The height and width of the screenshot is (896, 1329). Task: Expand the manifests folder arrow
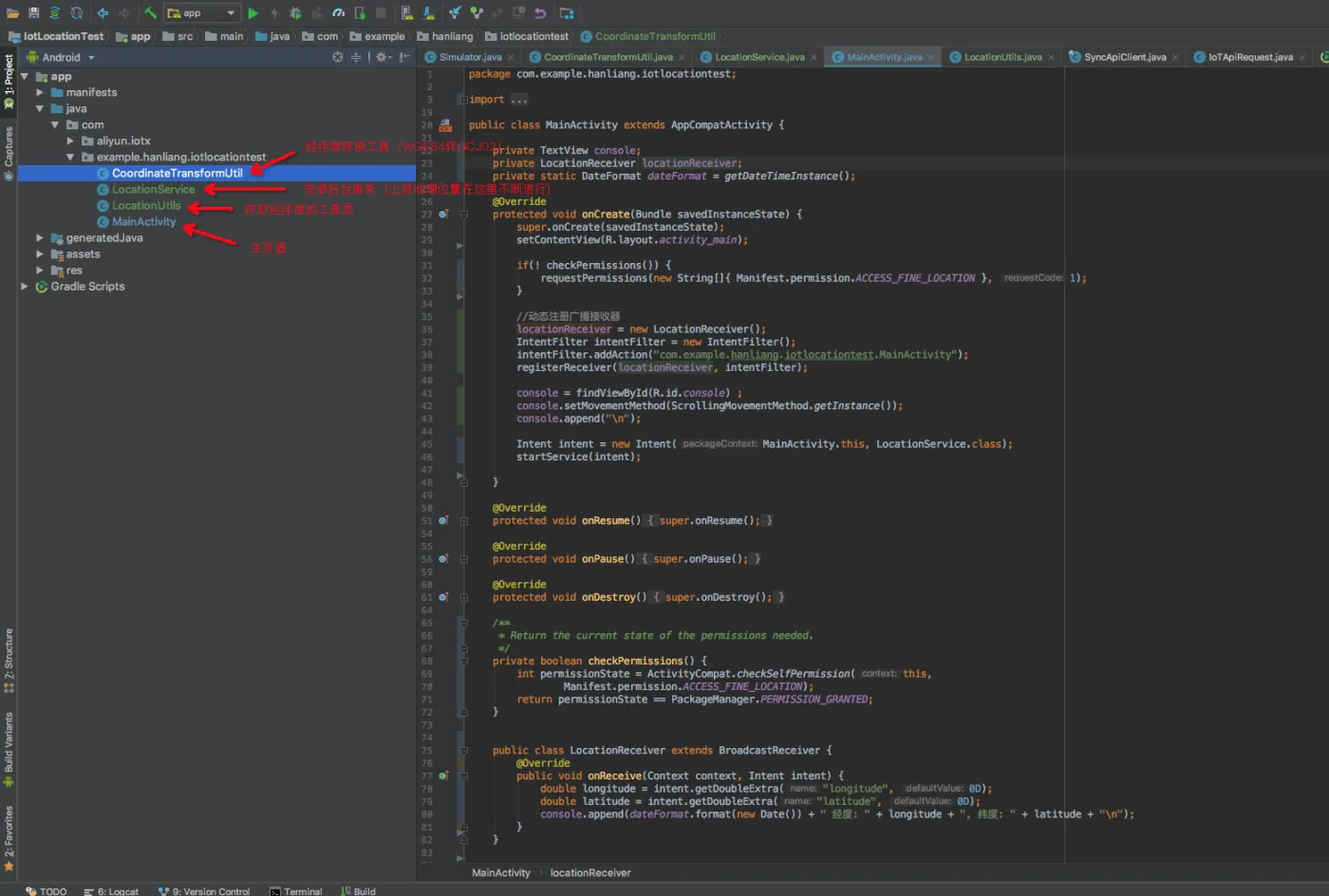[x=40, y=93]
